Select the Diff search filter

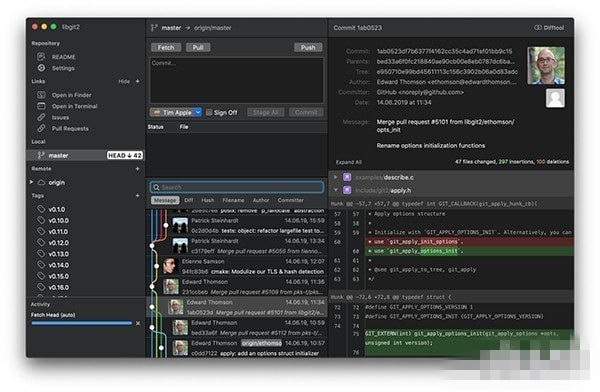tap(189, 200)
